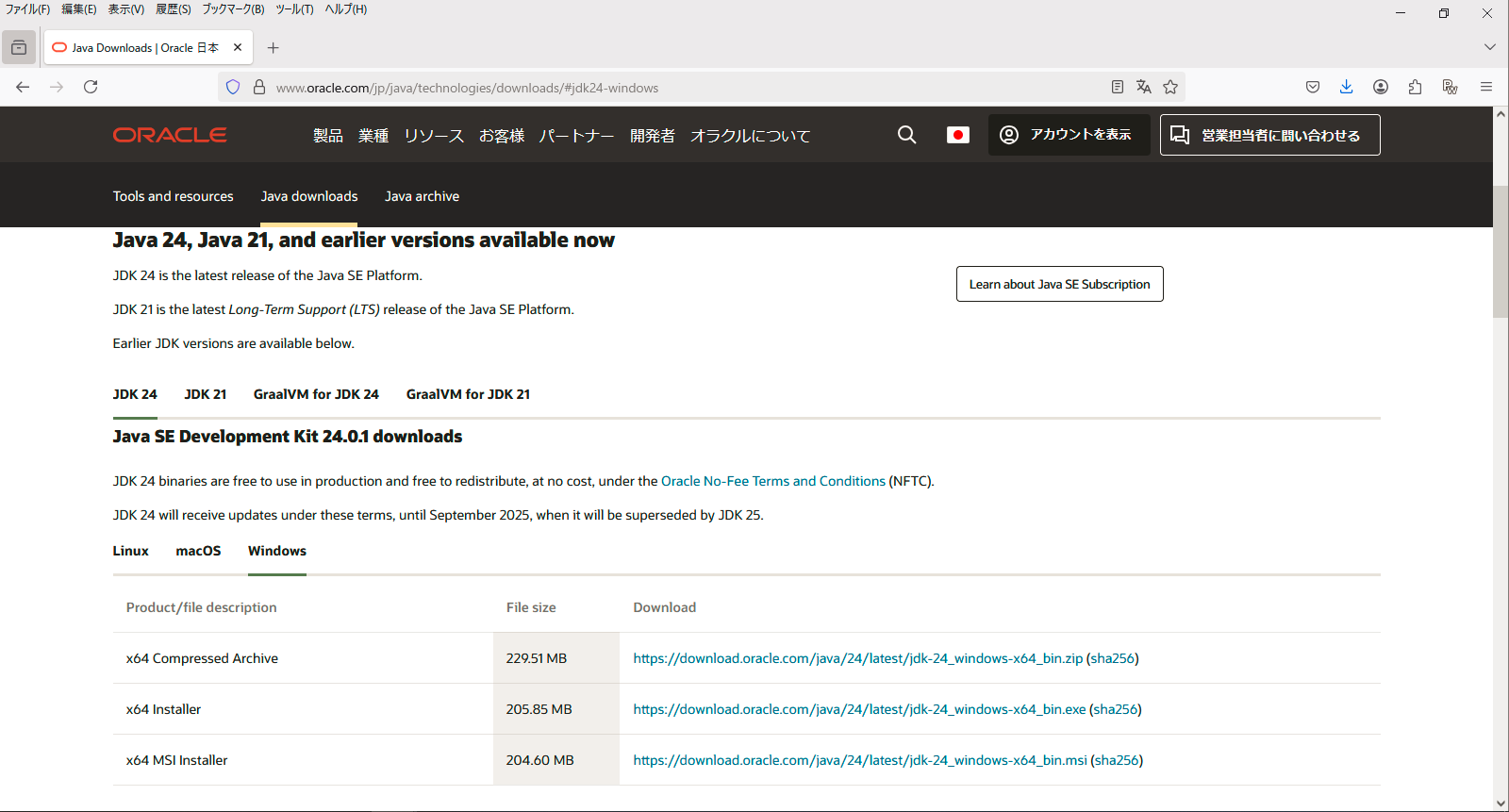The image size is (1509, 812).
Task: Switch to GraalVM for JDK 24 tab
Action: pos(316,394)
